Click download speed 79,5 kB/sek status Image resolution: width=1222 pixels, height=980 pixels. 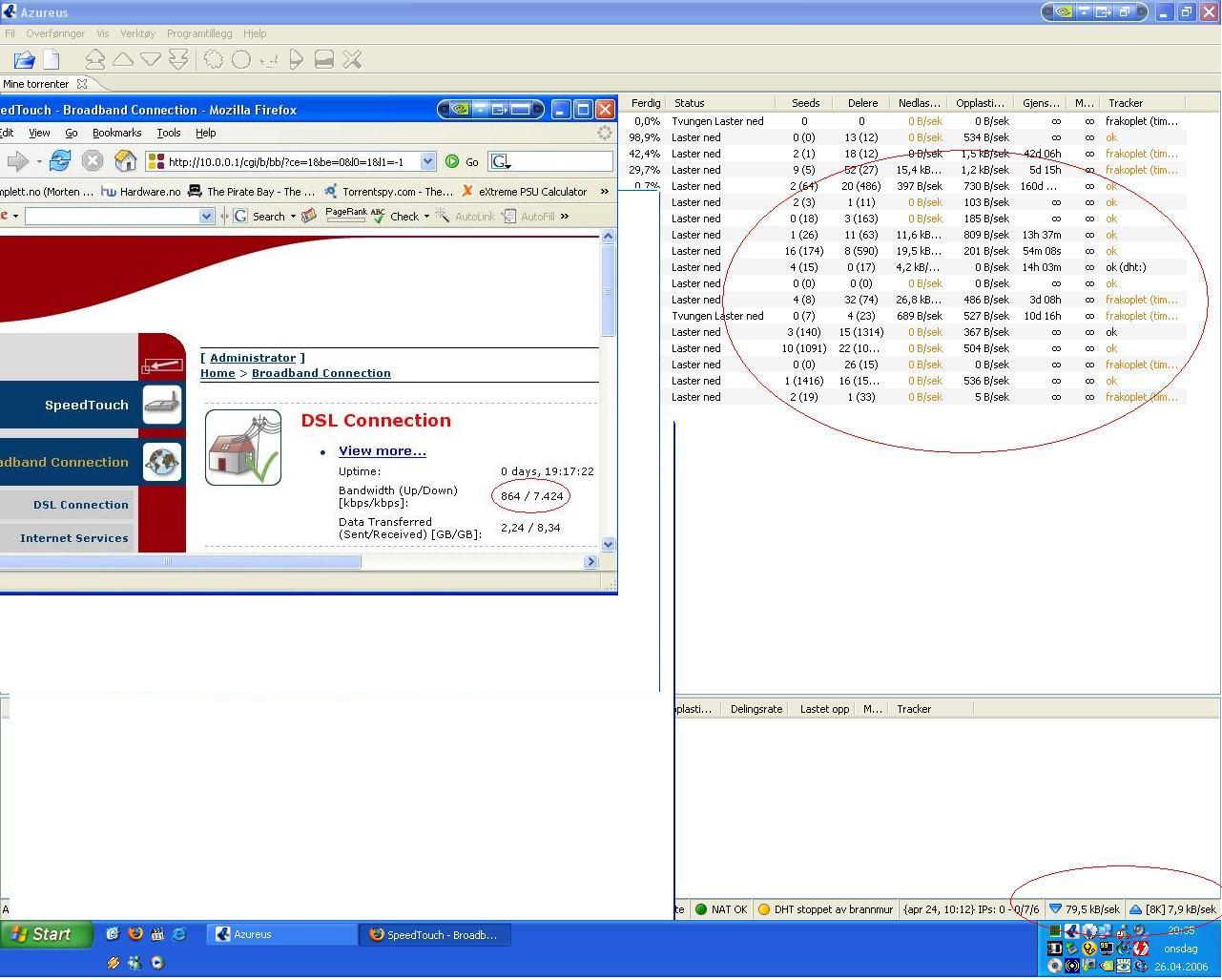(x=1084, y=909)
